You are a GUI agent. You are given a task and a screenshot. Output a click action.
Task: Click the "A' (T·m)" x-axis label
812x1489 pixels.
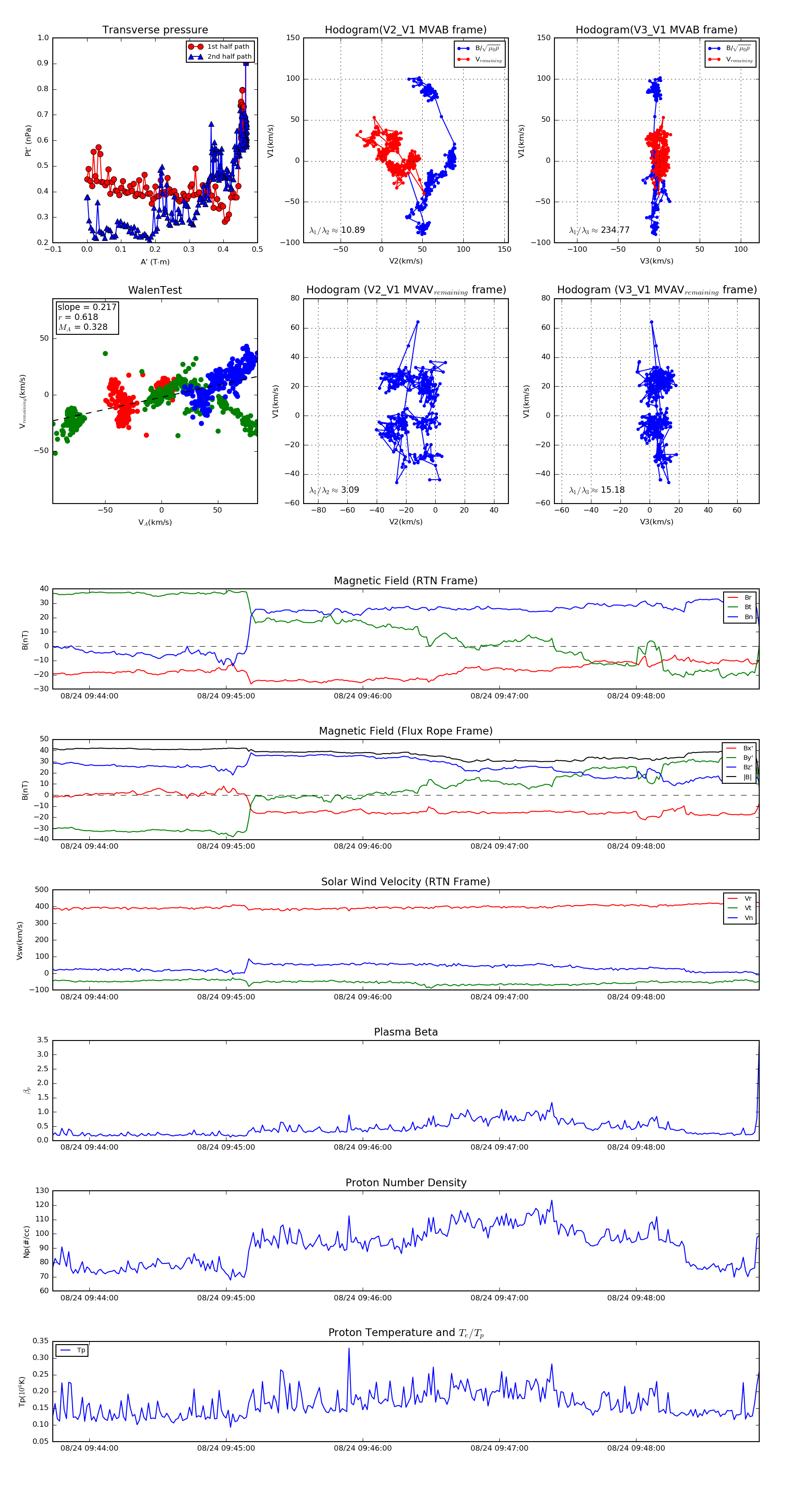pos(155,262)
